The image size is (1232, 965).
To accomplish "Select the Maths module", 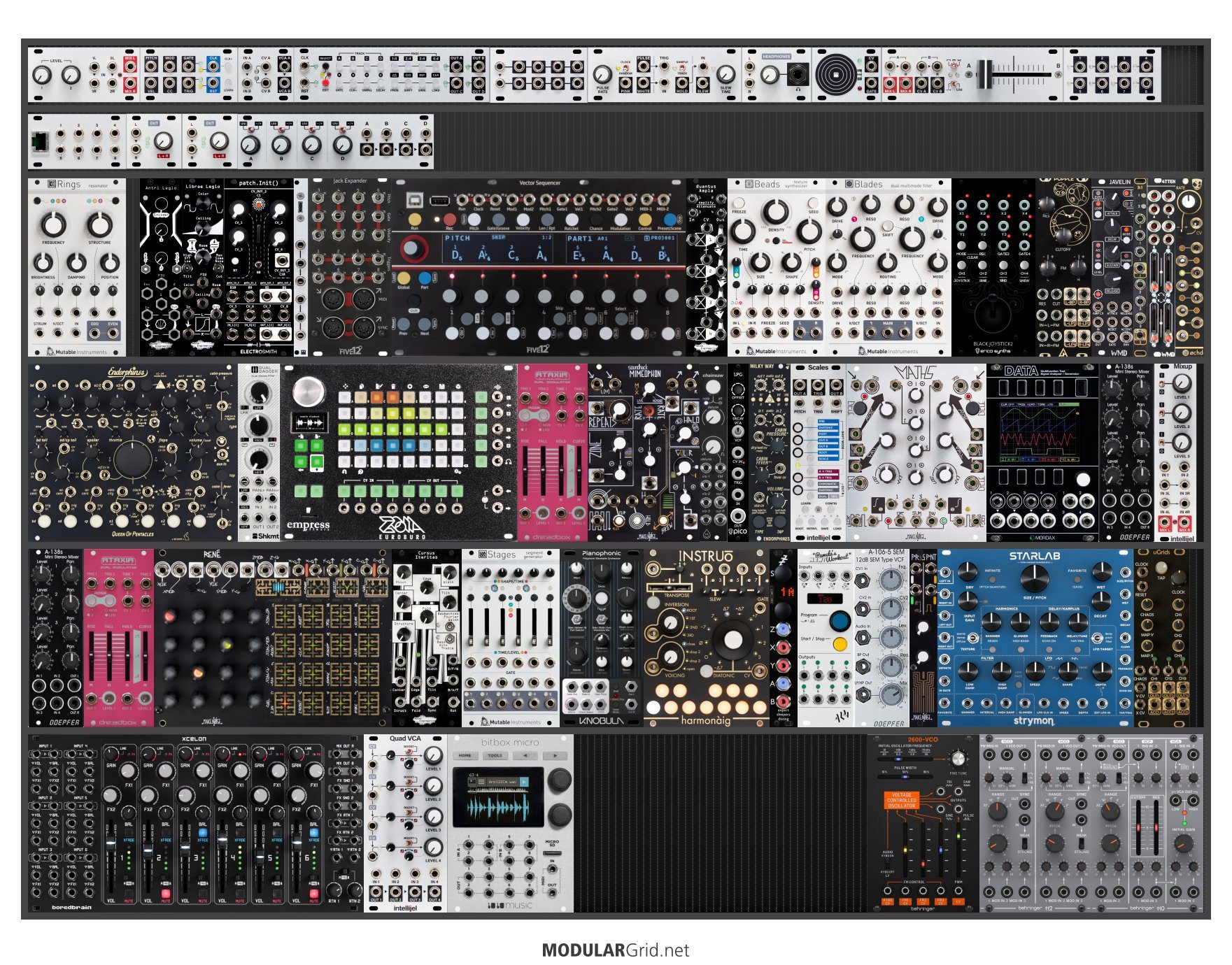I will pyautogui.click(x=916, y=452).
